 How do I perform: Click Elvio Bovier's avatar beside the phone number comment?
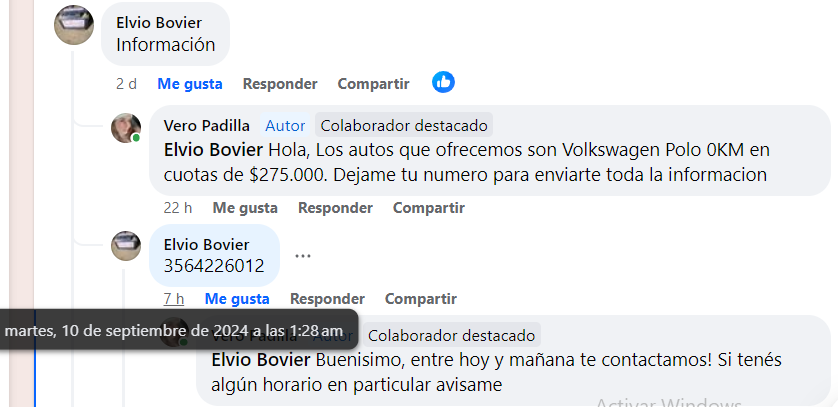pos(126,246)
